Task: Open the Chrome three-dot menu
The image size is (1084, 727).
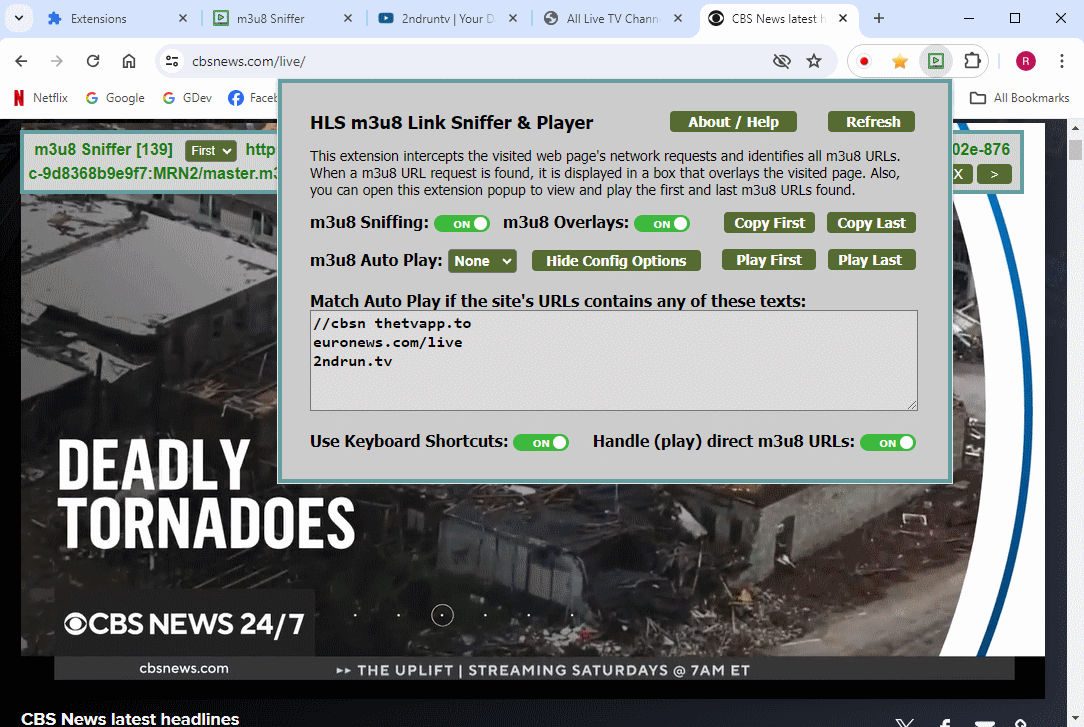Action: pyautogui.click(x=1062, y=61)
